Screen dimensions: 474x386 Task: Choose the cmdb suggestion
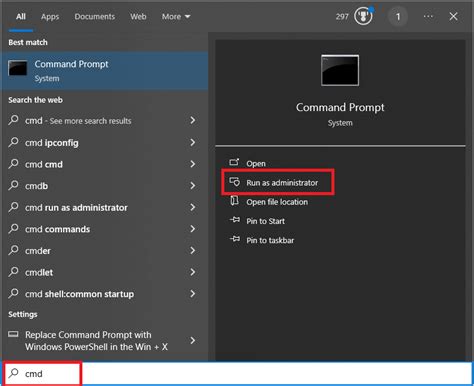[x=104, y=186]
